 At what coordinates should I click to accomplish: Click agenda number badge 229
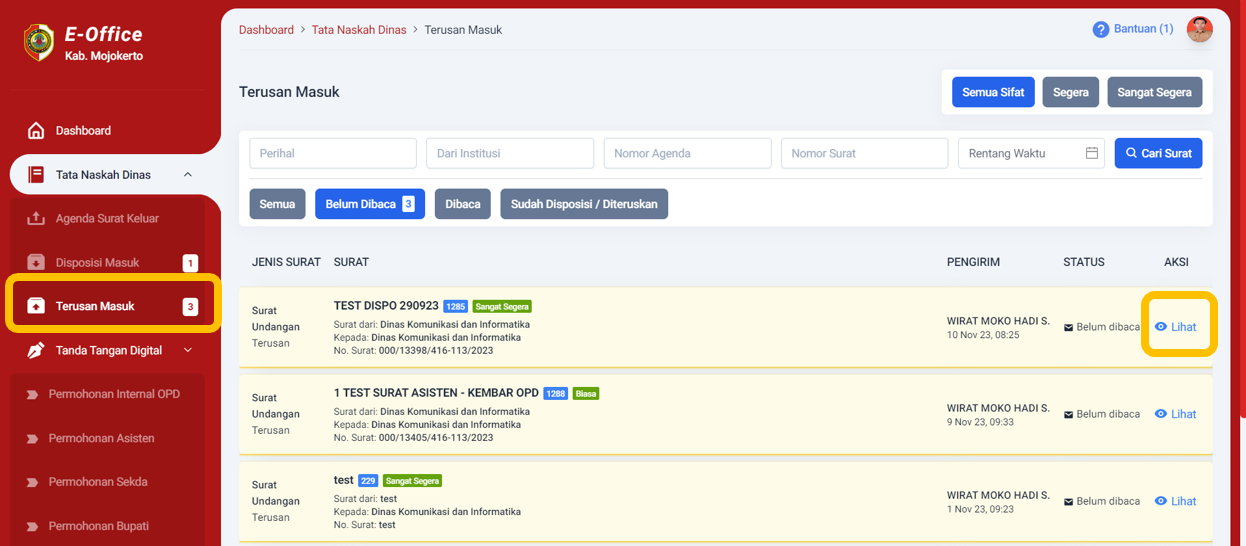[x=368, y=481]
